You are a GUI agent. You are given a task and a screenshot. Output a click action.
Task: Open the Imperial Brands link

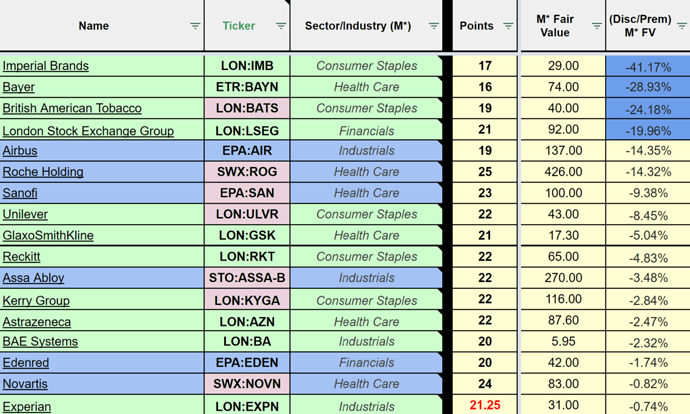click(x=46, y=66)
